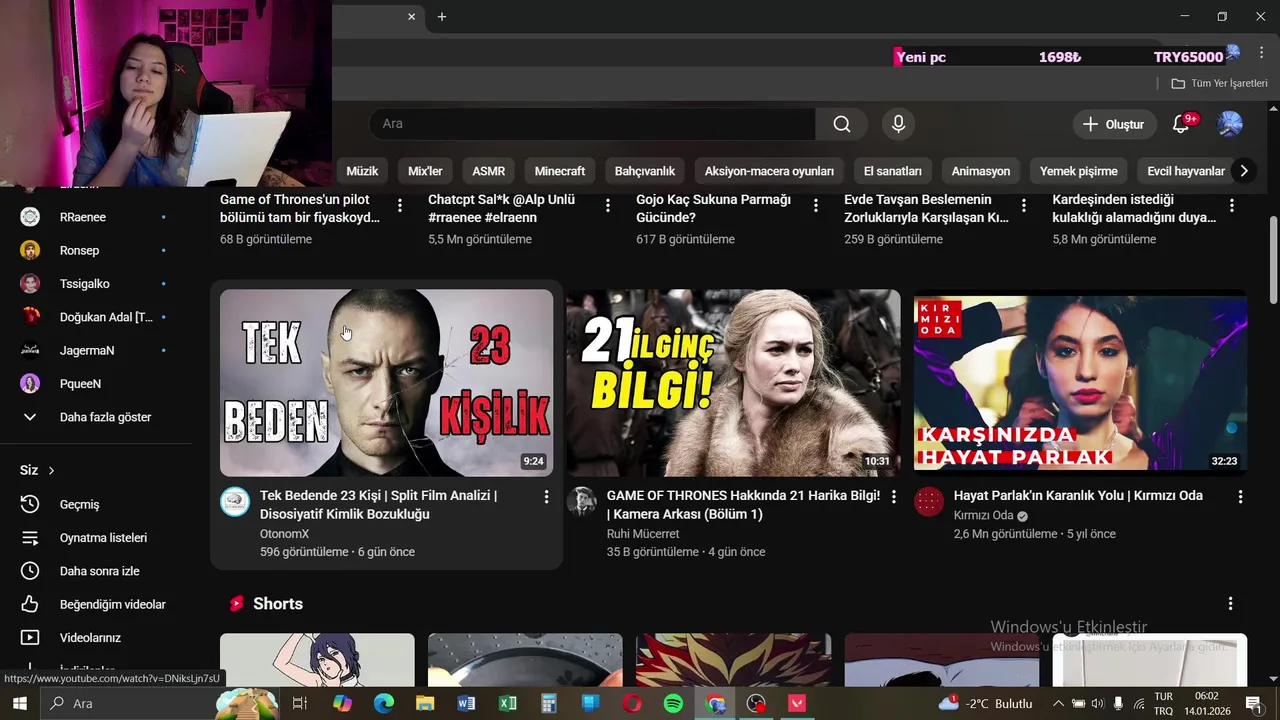Viewport: 1280px width, 720px height.
Task: Open Windows Start menu
Action: (19, 704)
